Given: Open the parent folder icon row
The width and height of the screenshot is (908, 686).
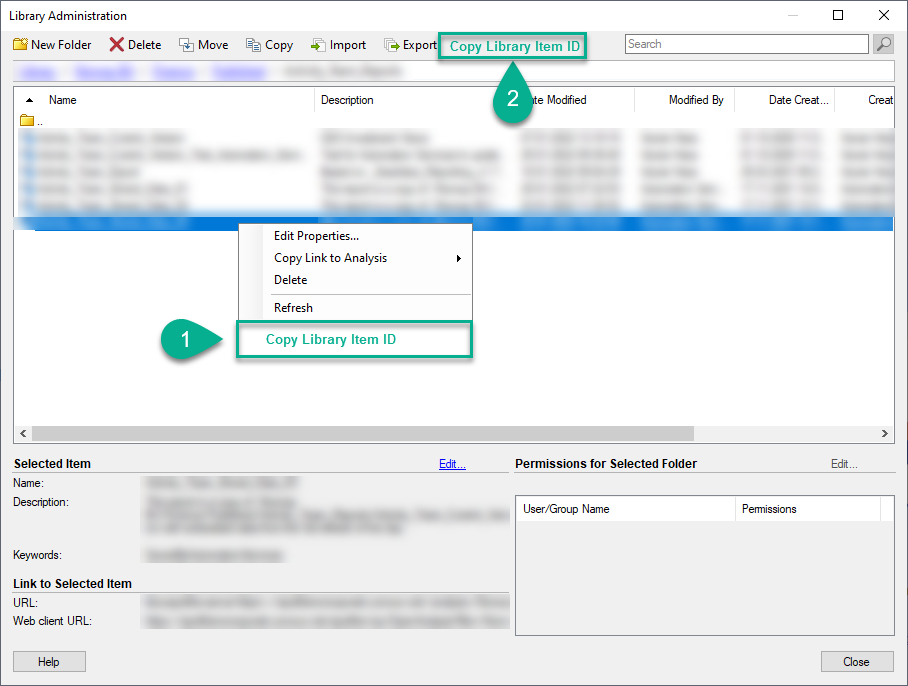Looking at the screenshot, I should 27,121.
